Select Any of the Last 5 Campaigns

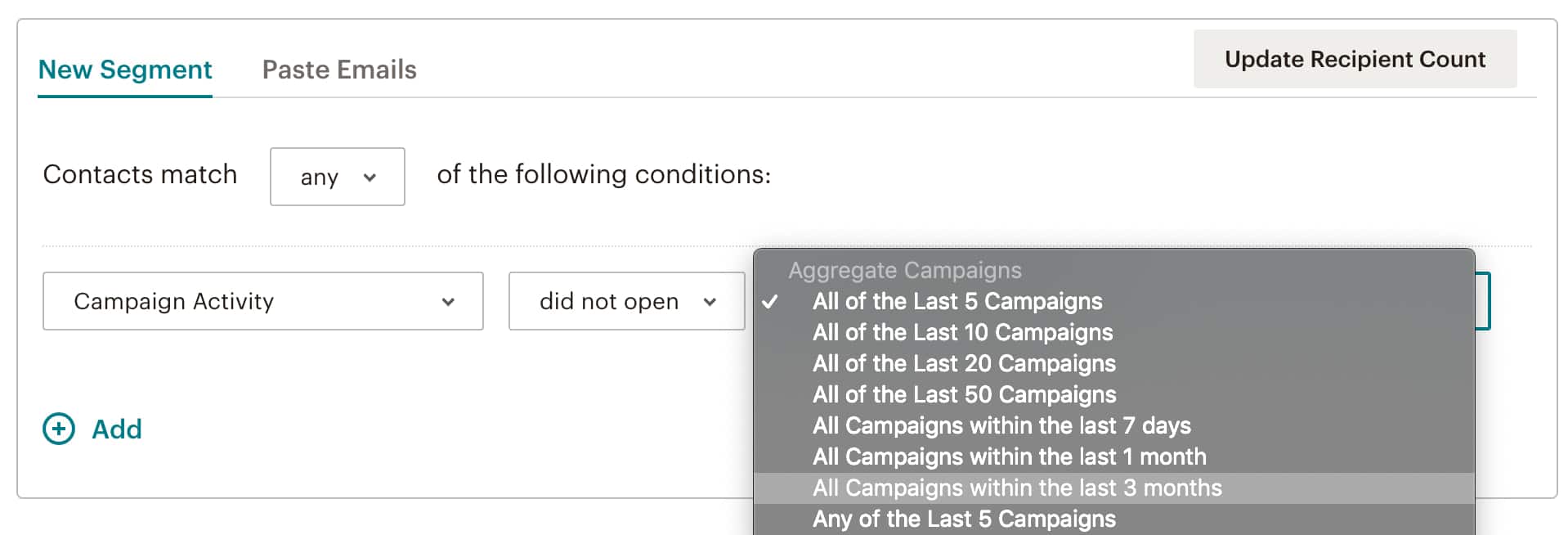965,518
